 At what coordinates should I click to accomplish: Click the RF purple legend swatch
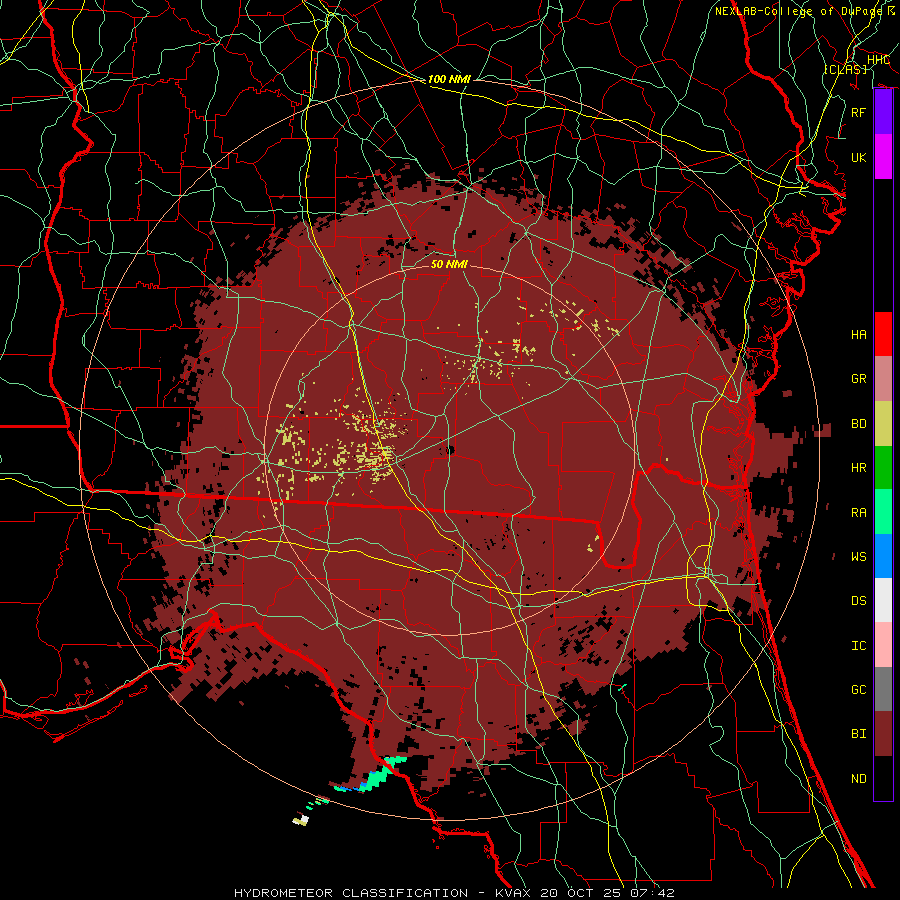[883, 112]
